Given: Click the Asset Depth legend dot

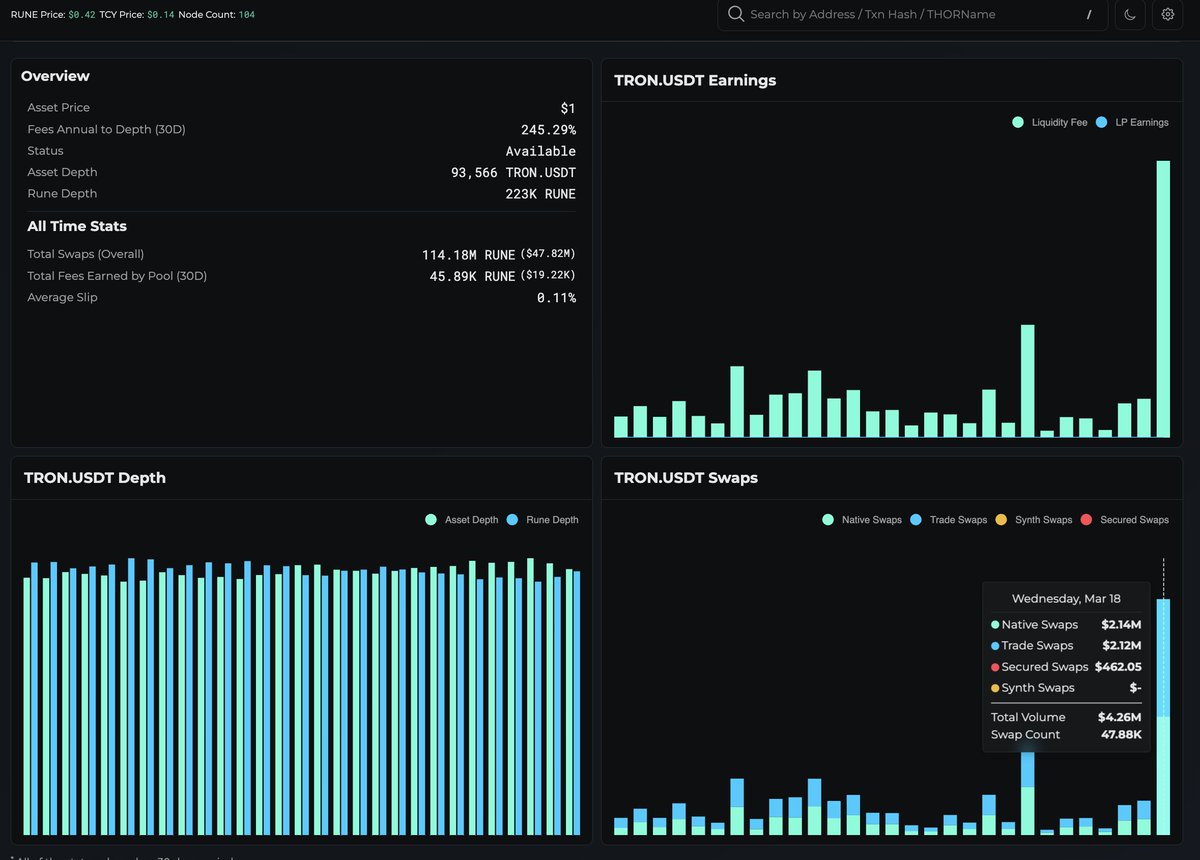Looking at the screenshot, I should 430,519.
